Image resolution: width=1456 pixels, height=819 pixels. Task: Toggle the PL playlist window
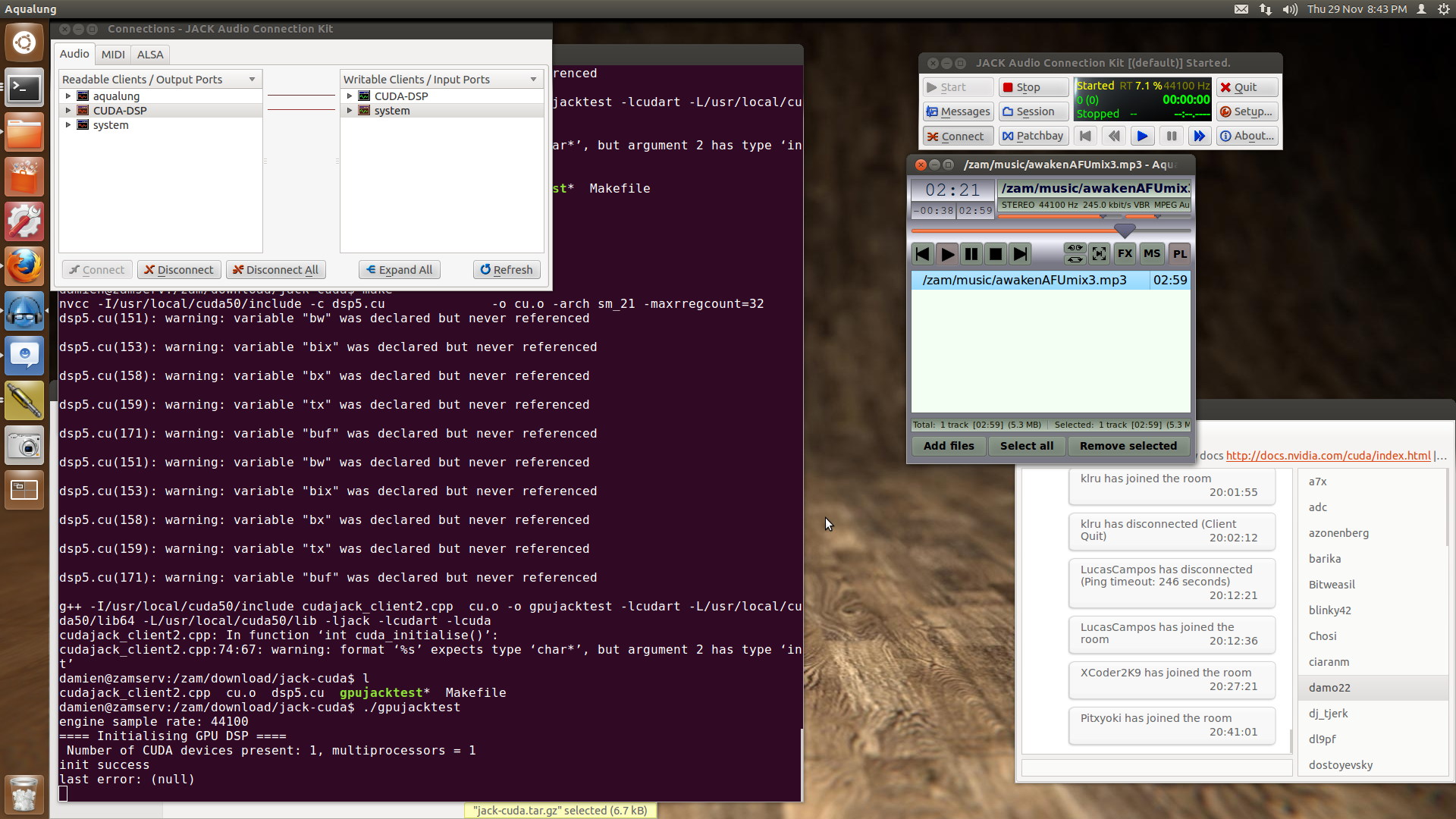coord(1179,254)
